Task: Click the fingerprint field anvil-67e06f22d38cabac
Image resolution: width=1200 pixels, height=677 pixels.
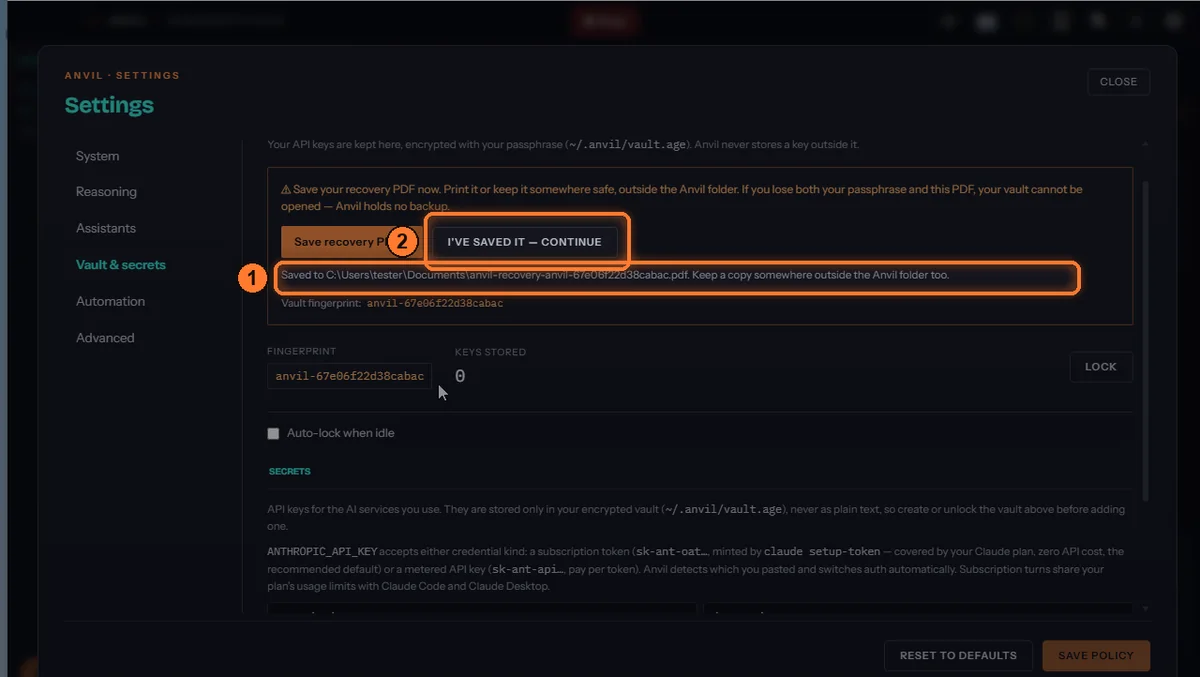Action: pyautogui.click(x=349, y=377)
